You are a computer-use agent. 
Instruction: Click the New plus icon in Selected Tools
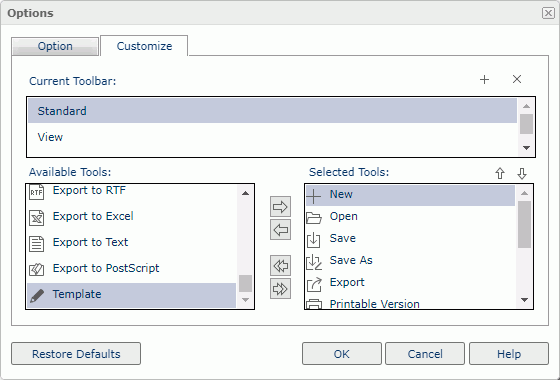(x=314, y=196)
